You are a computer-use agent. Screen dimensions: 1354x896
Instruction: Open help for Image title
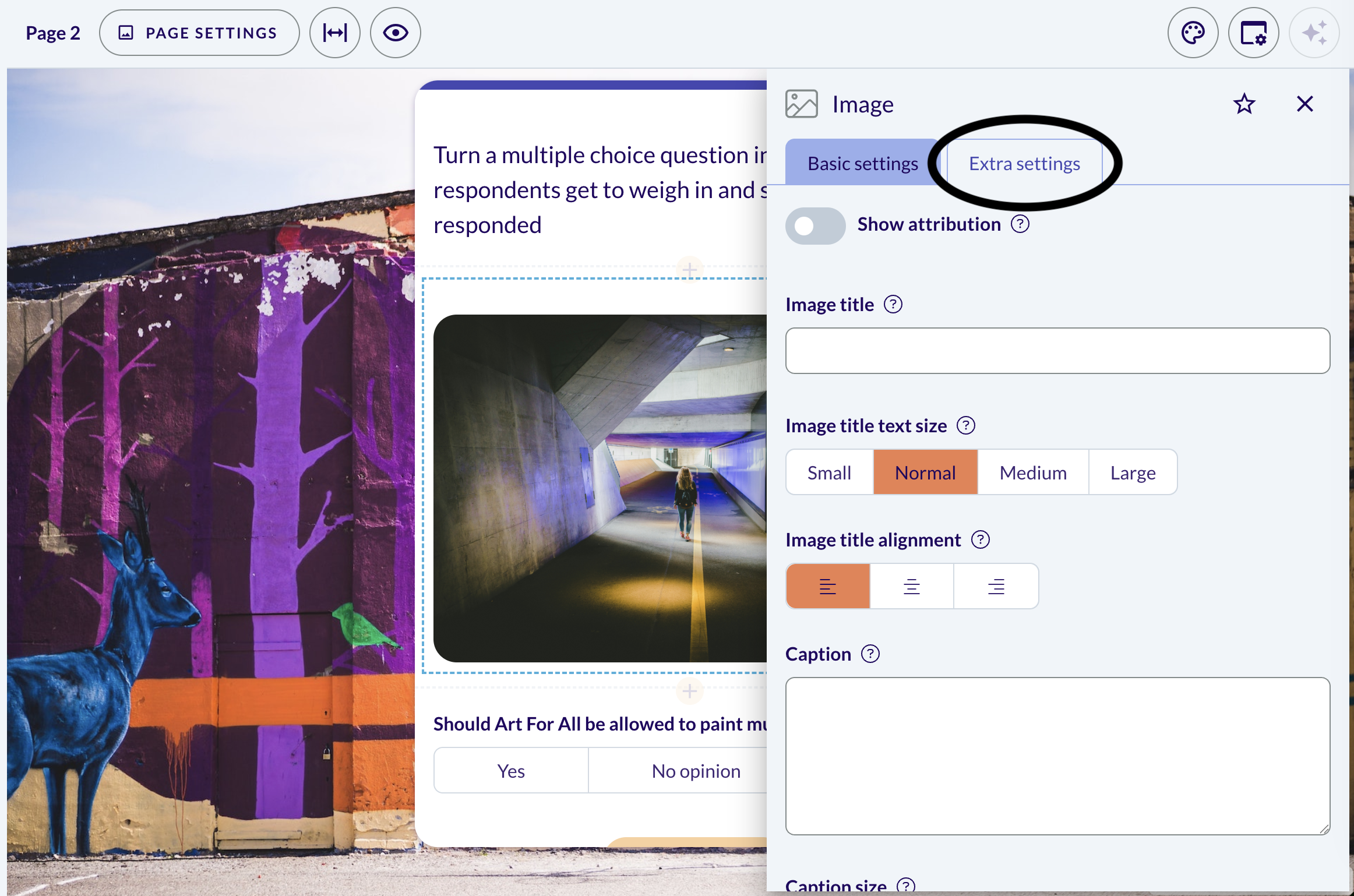point(893,304)
